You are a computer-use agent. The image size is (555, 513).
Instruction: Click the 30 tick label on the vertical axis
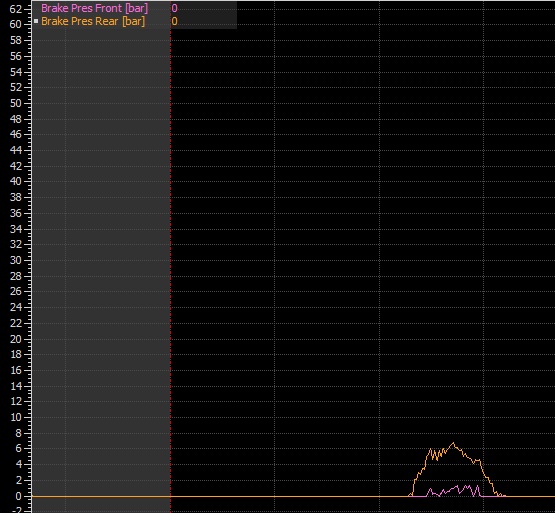pyautogui.click(x=16, y=260)
